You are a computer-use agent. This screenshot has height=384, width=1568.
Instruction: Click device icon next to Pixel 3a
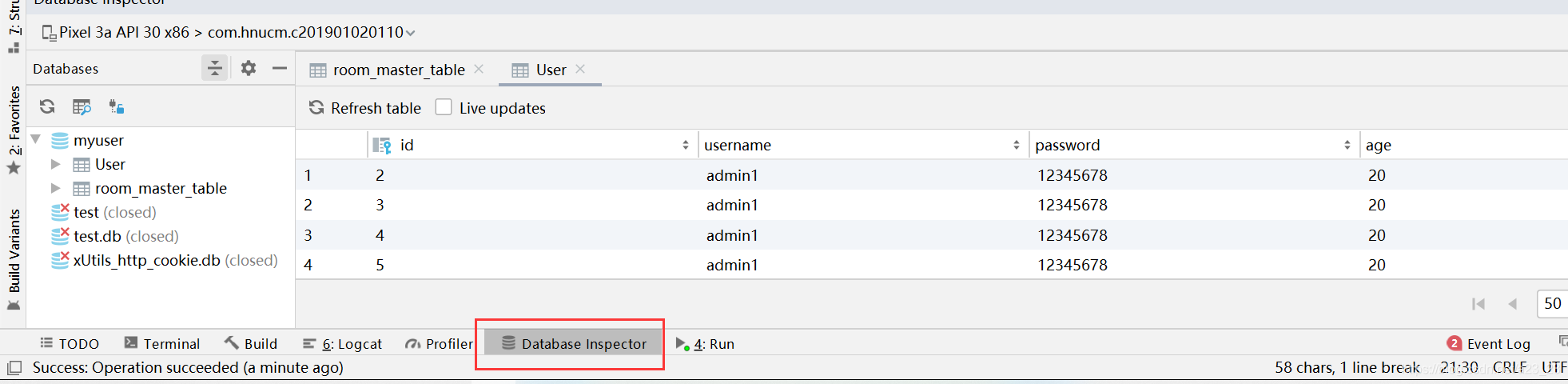pyautogui.click(x=49, y=33)
